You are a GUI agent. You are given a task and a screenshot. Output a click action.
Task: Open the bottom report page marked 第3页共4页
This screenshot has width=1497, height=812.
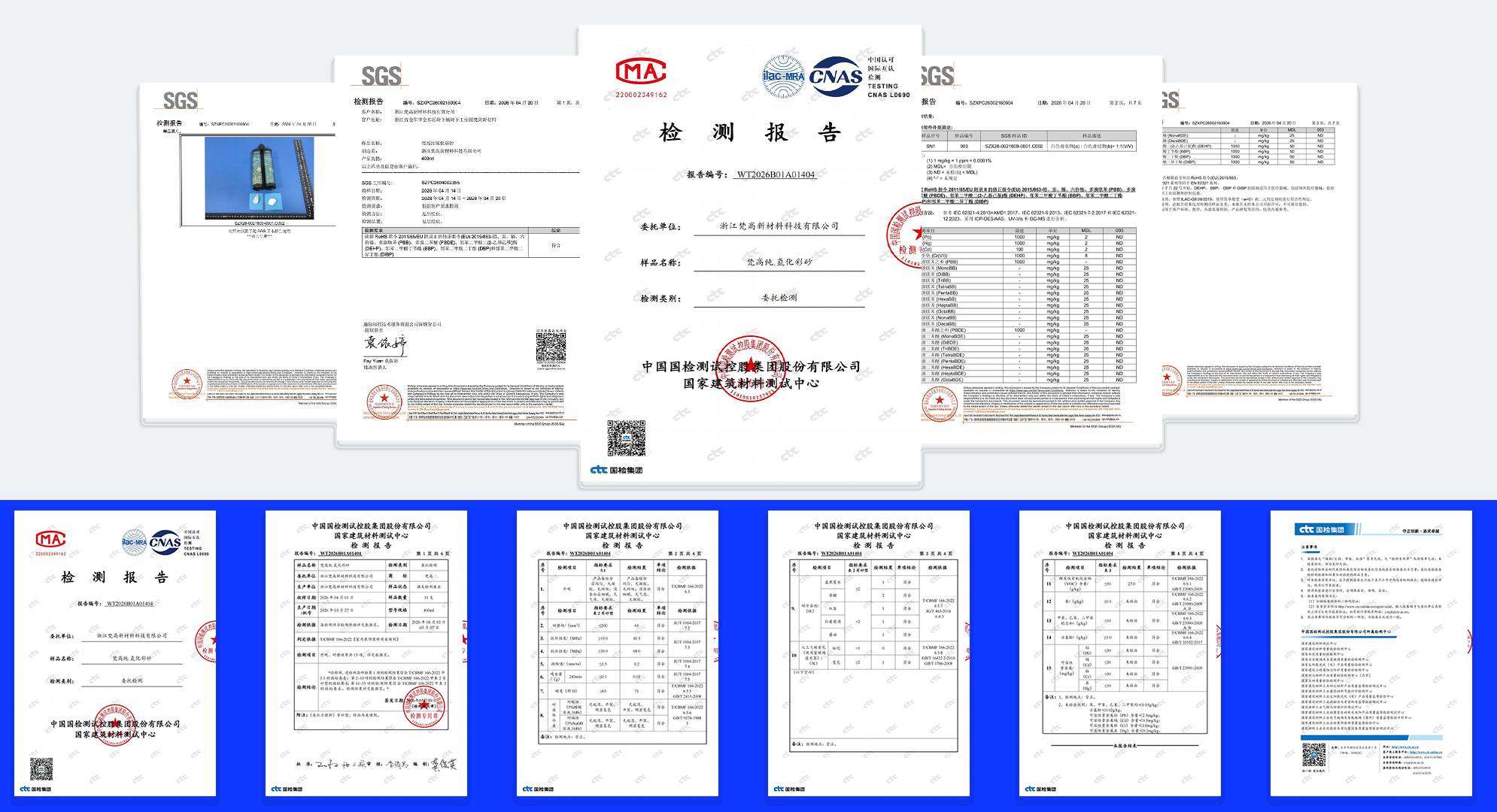point(869,653)
